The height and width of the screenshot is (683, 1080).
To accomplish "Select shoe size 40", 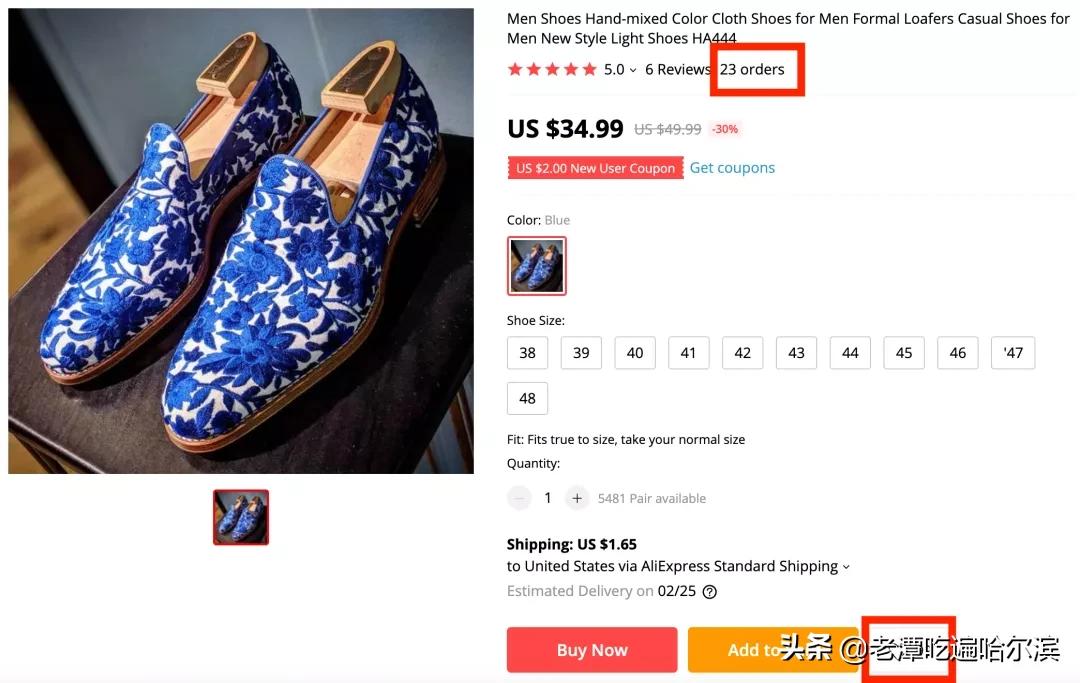I will [635, 353].
